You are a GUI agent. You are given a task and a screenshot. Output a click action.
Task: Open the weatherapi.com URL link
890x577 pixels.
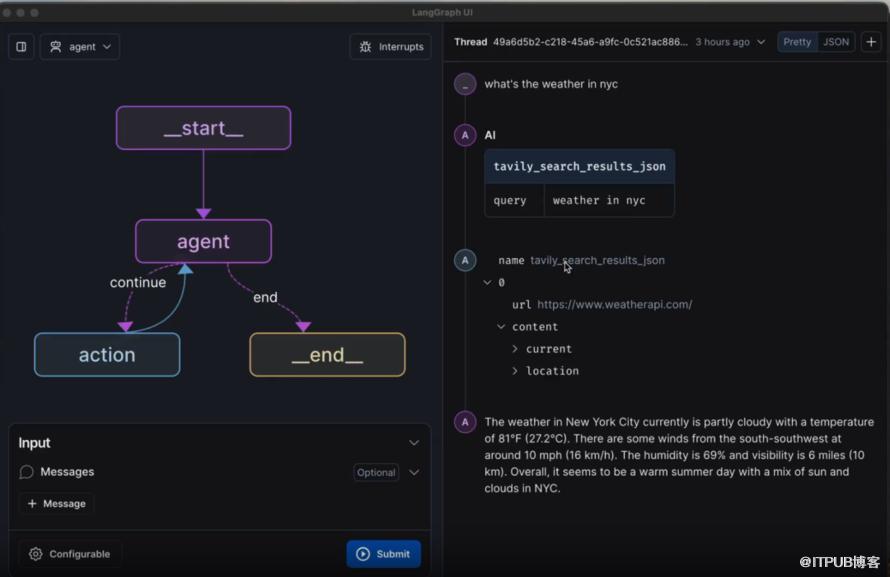pyautogui.click(x=614, y=304)
